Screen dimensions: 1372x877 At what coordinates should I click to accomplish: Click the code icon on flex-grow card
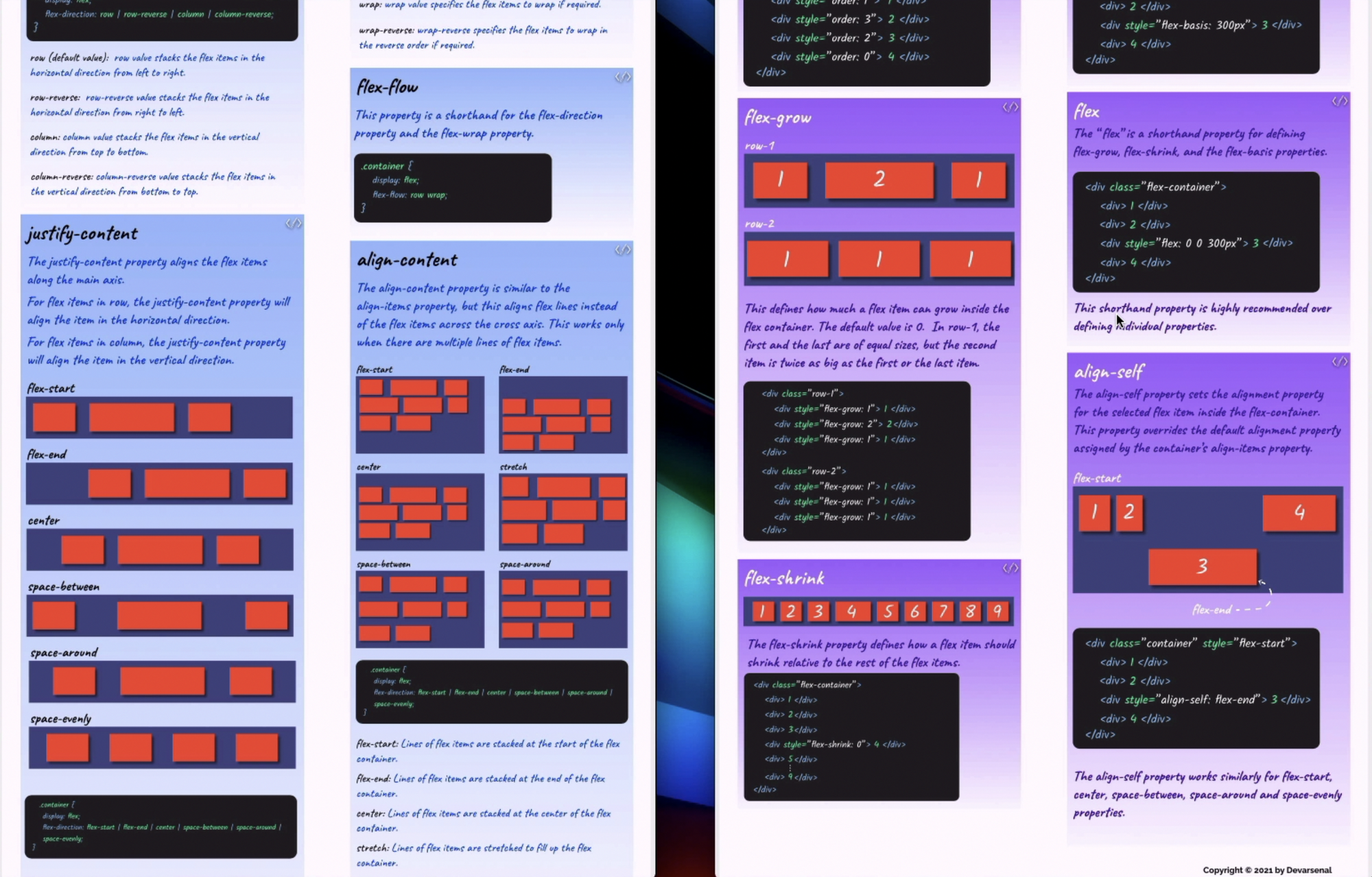point(1010,107)
